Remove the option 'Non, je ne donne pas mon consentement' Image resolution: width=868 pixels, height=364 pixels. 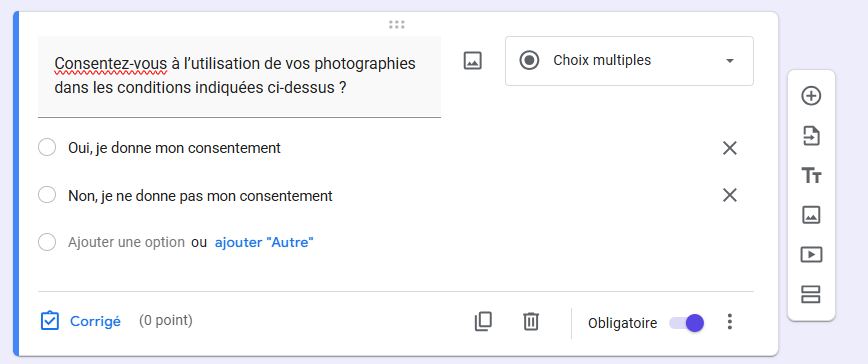(x=730, y=195)
